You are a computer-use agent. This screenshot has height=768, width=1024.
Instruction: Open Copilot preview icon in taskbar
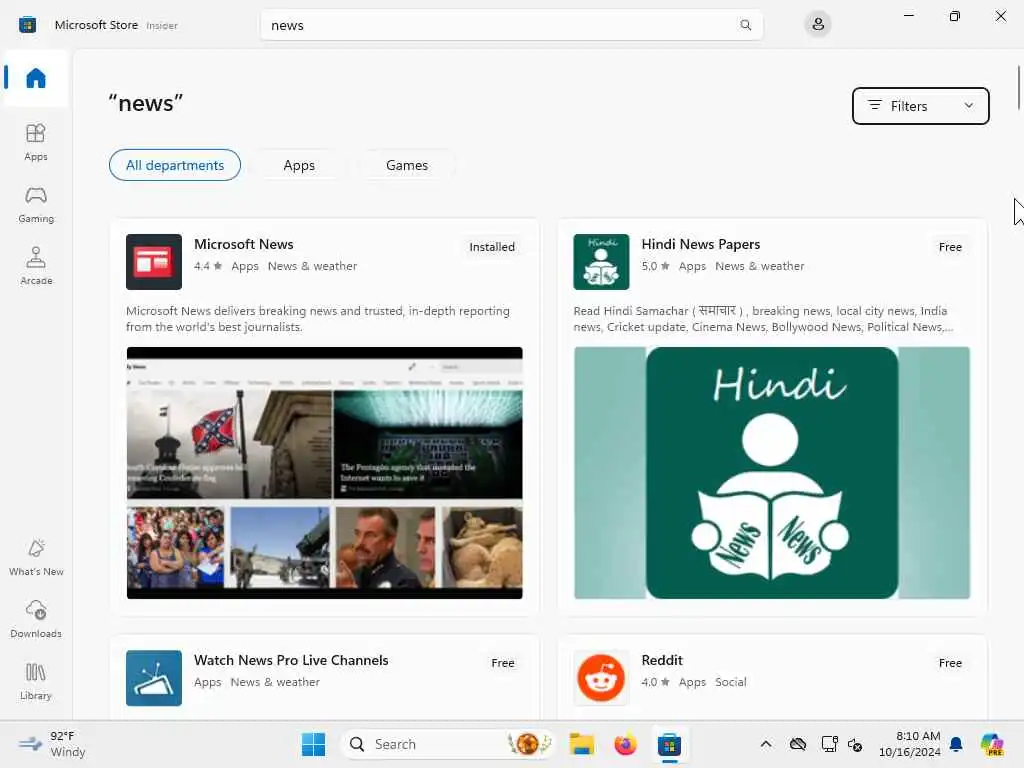(x=992, y=744)
